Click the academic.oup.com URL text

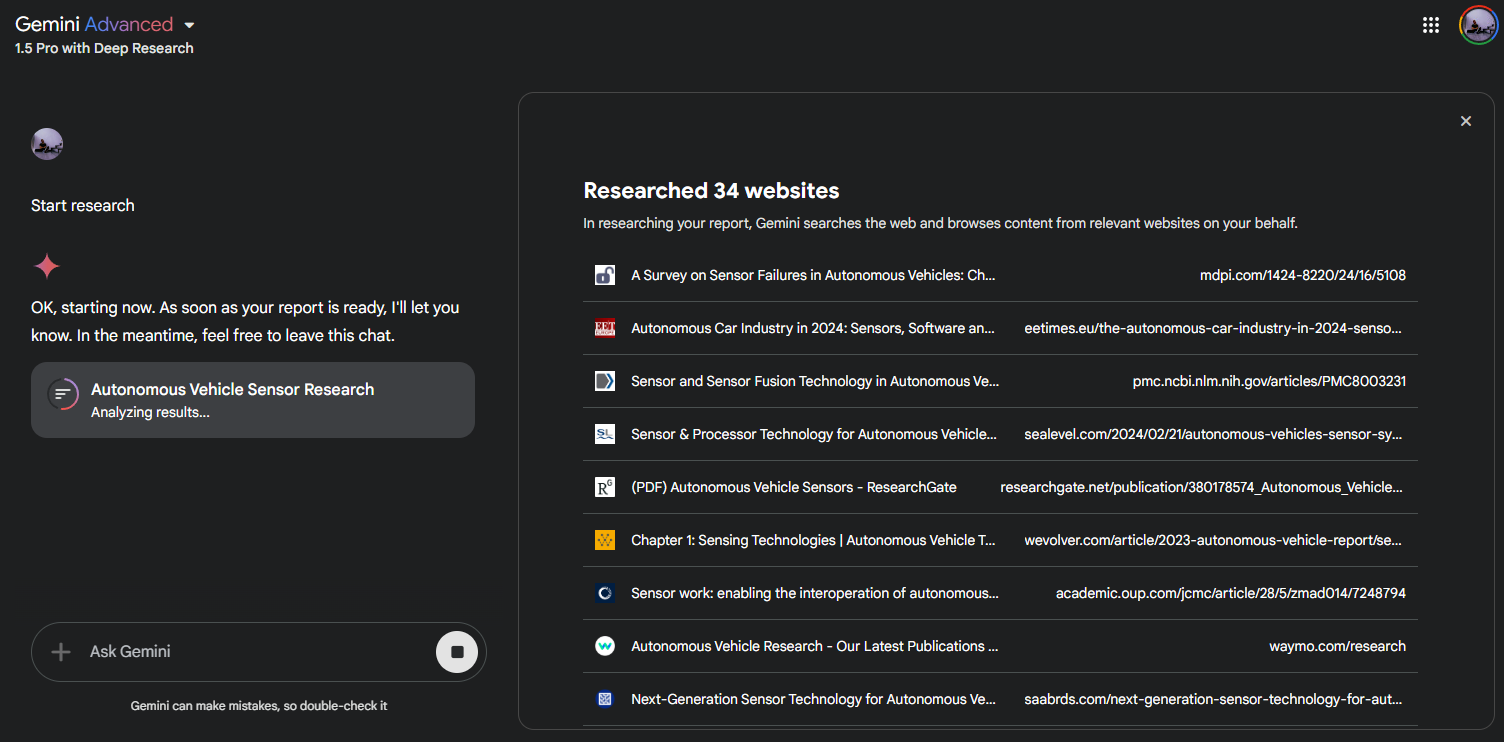coord(1231,593)
